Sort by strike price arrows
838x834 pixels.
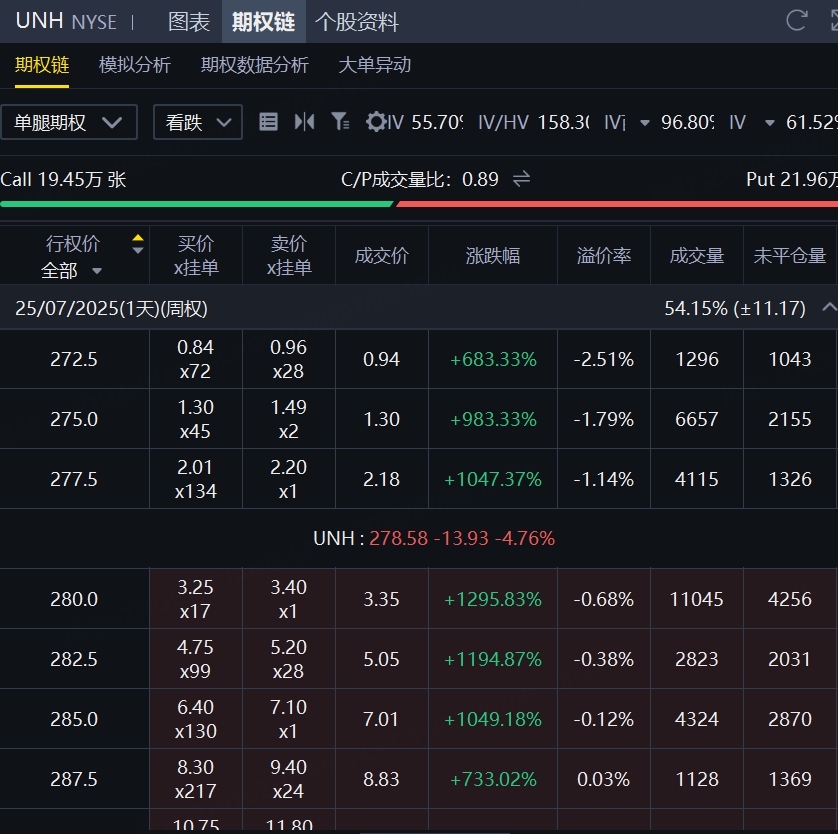(x=138, y=244)
